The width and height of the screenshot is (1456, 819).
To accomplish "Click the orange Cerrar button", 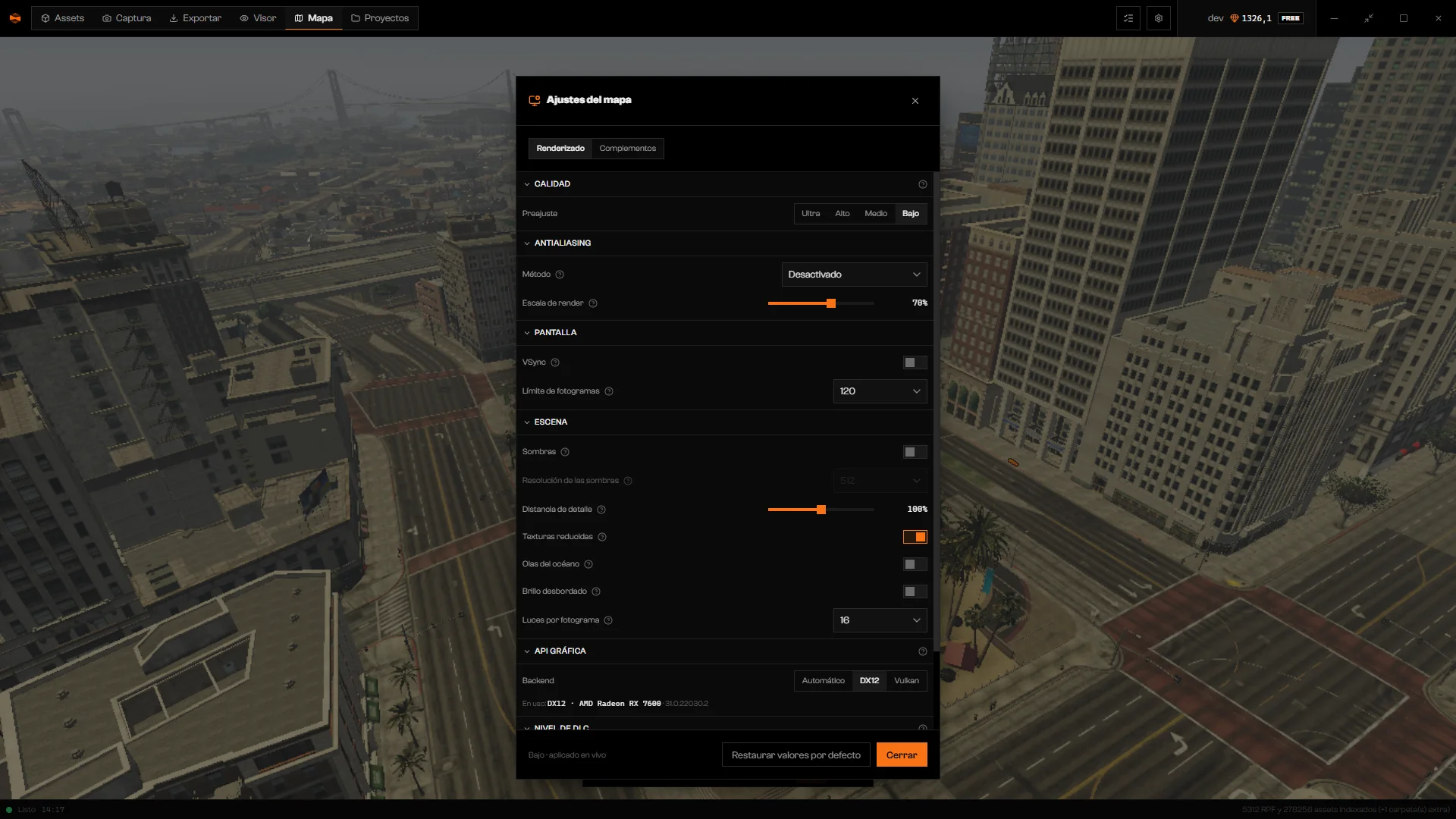I will tap(902, 755).
